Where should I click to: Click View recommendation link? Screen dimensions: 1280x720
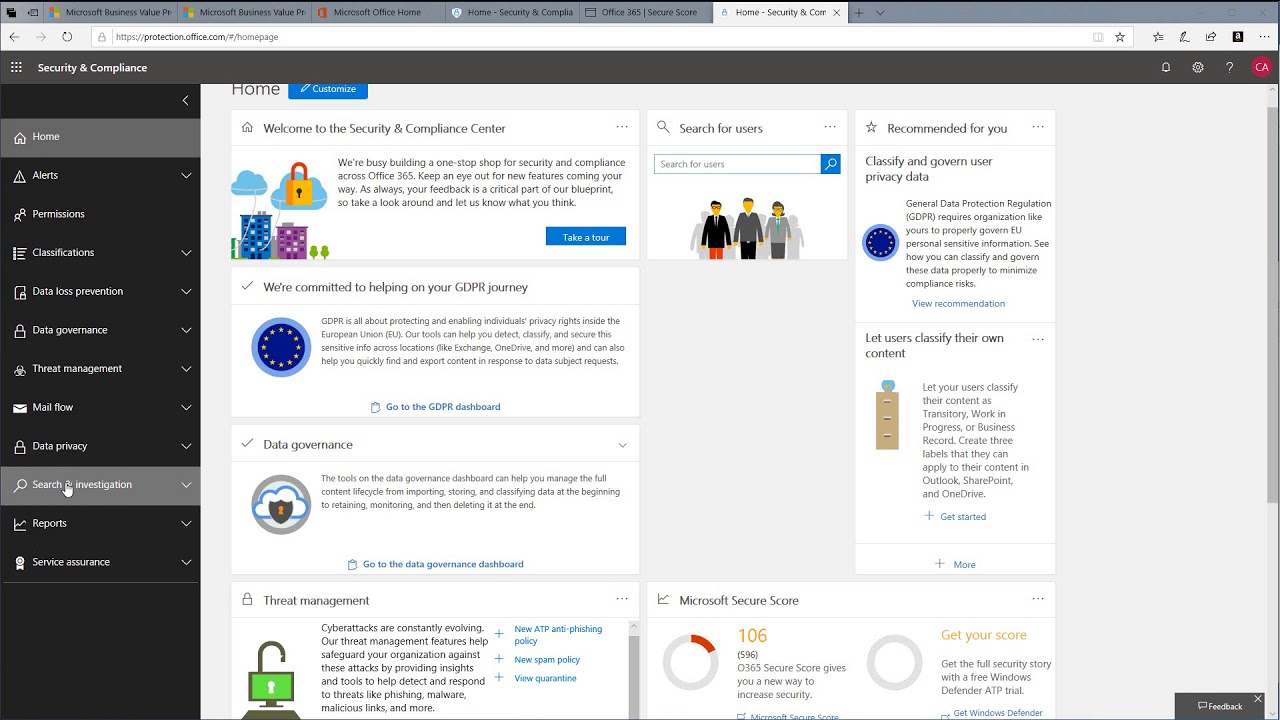(x=958, y=303)
